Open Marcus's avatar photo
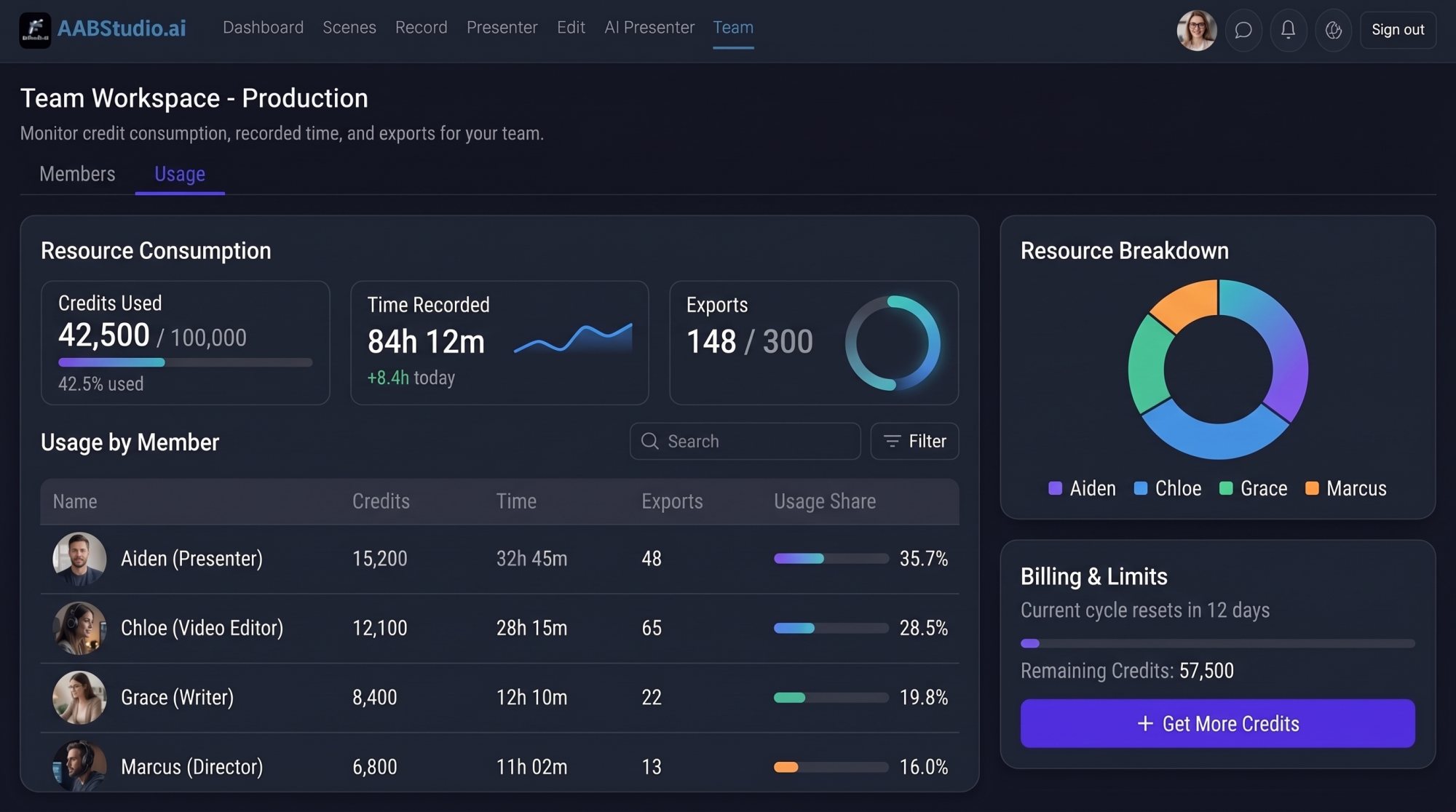This screenshot has width=1456, height=812. (79, 765)
